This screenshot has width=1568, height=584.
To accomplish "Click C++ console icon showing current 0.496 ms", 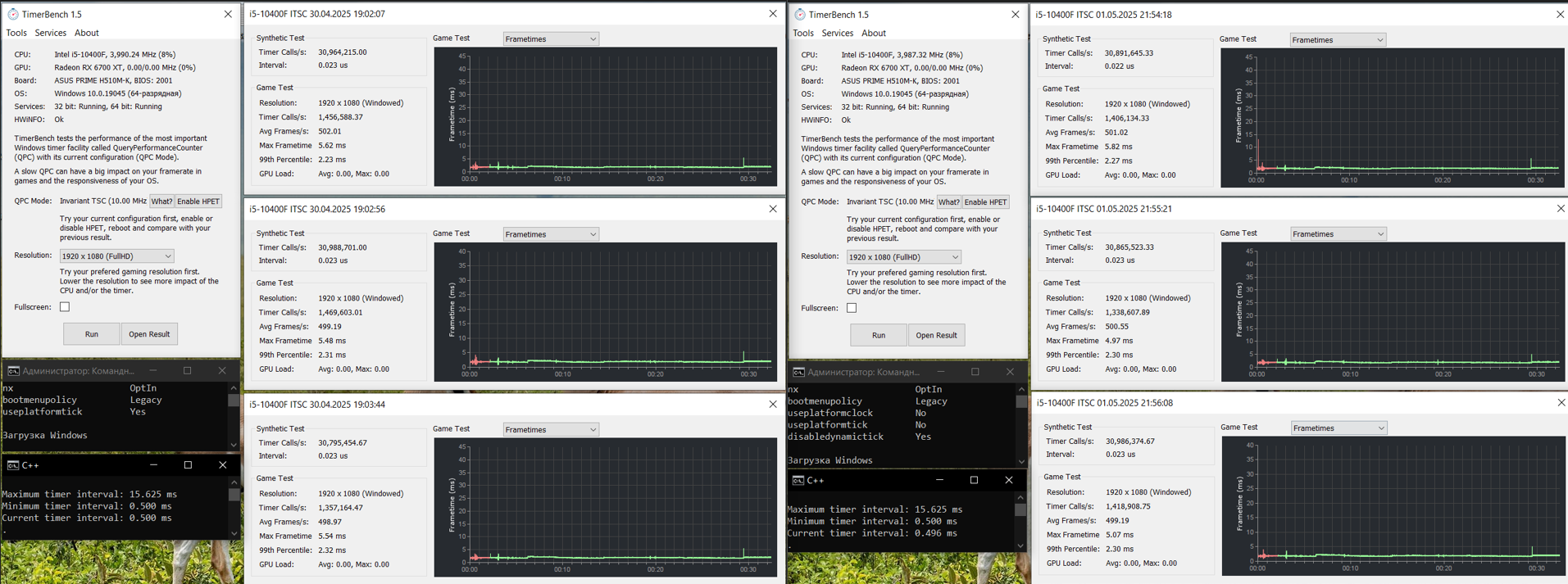I will pyautogui.click(x=798, y=480).
